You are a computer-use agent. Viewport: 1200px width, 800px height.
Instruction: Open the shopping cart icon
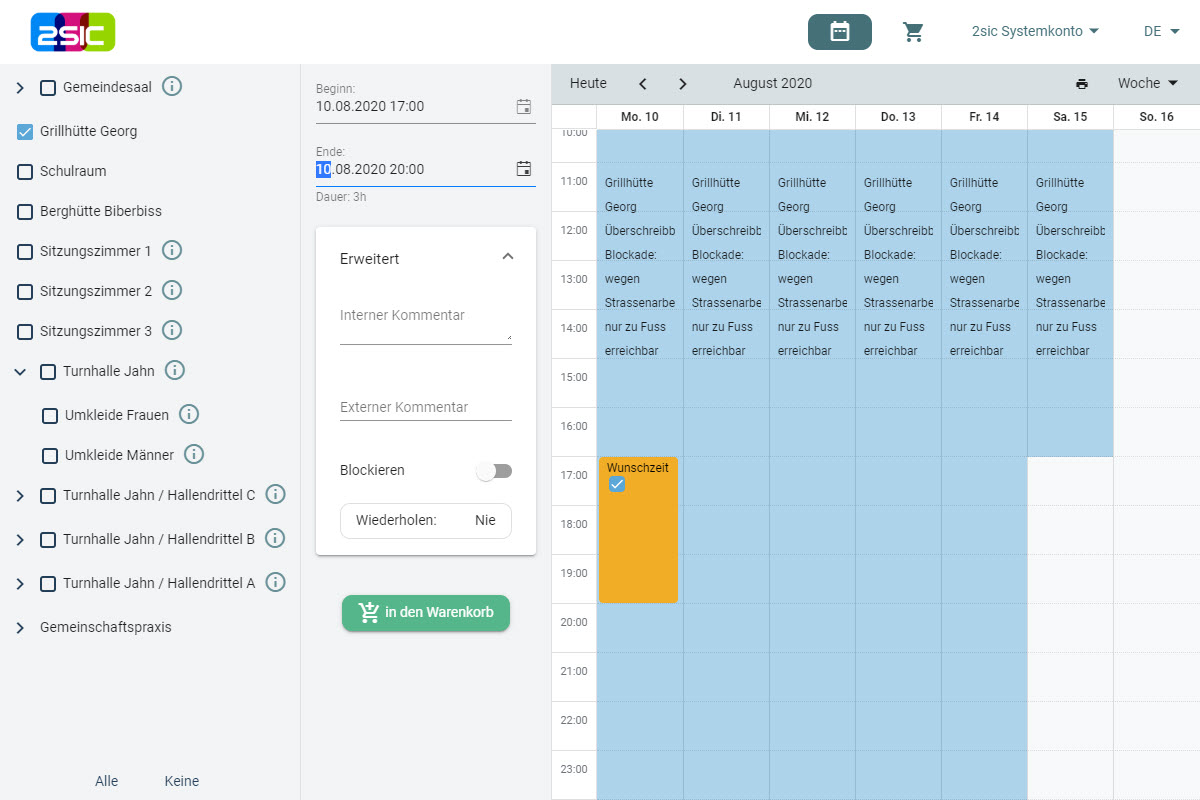click(x=913, y=32)
